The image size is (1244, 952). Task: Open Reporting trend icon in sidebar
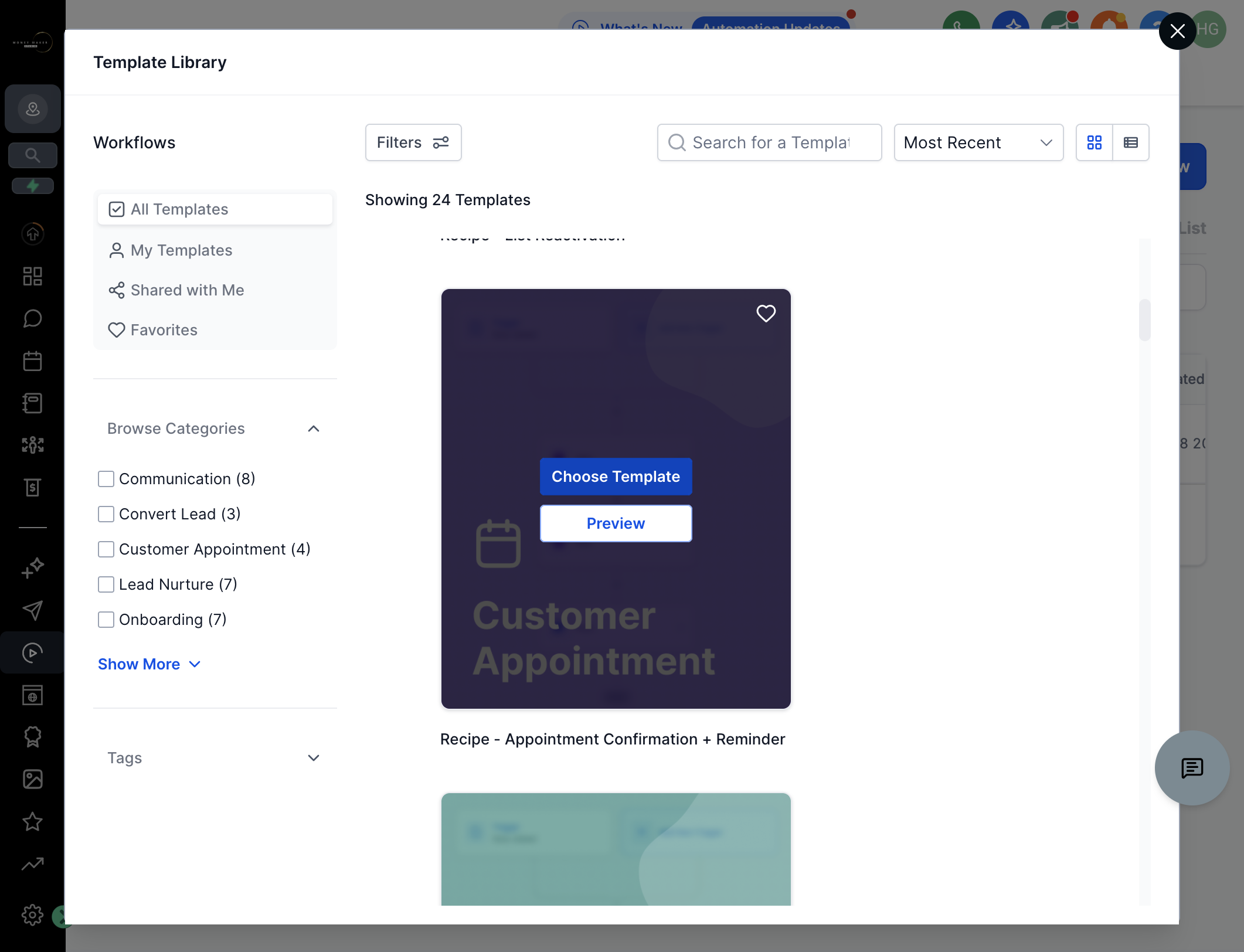click(x=33, y=863)
